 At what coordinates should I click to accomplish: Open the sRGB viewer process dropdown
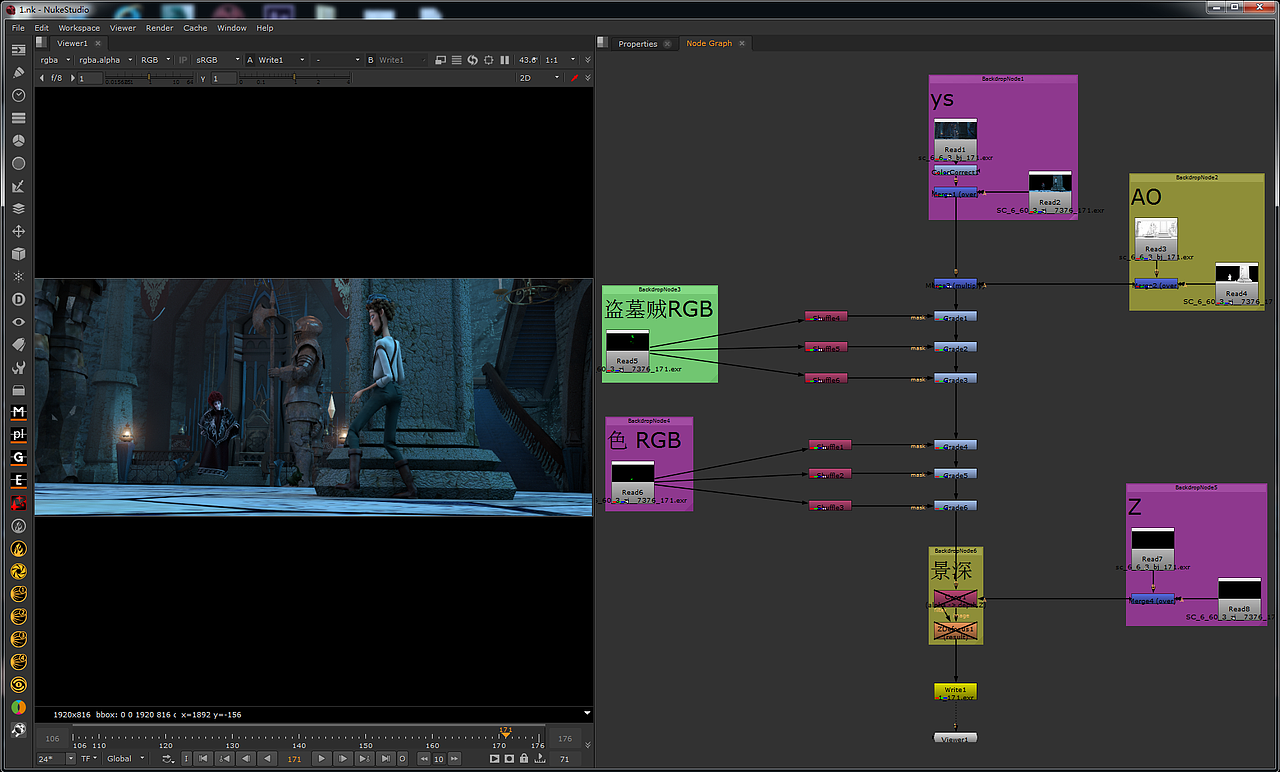[217, 60]
